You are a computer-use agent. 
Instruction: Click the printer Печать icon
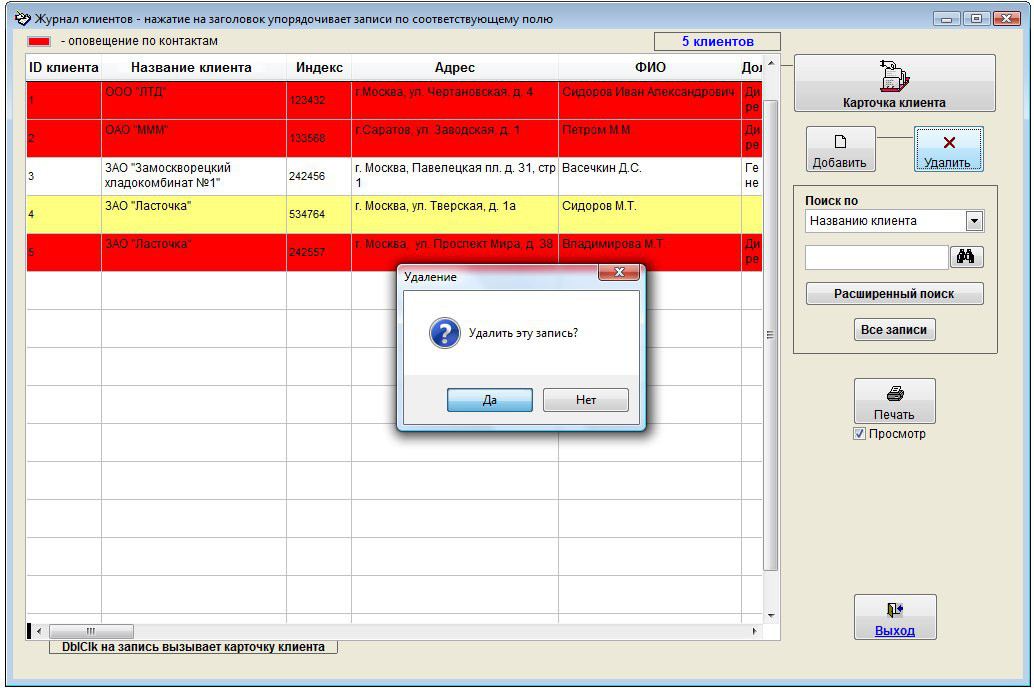coord(894,394)
